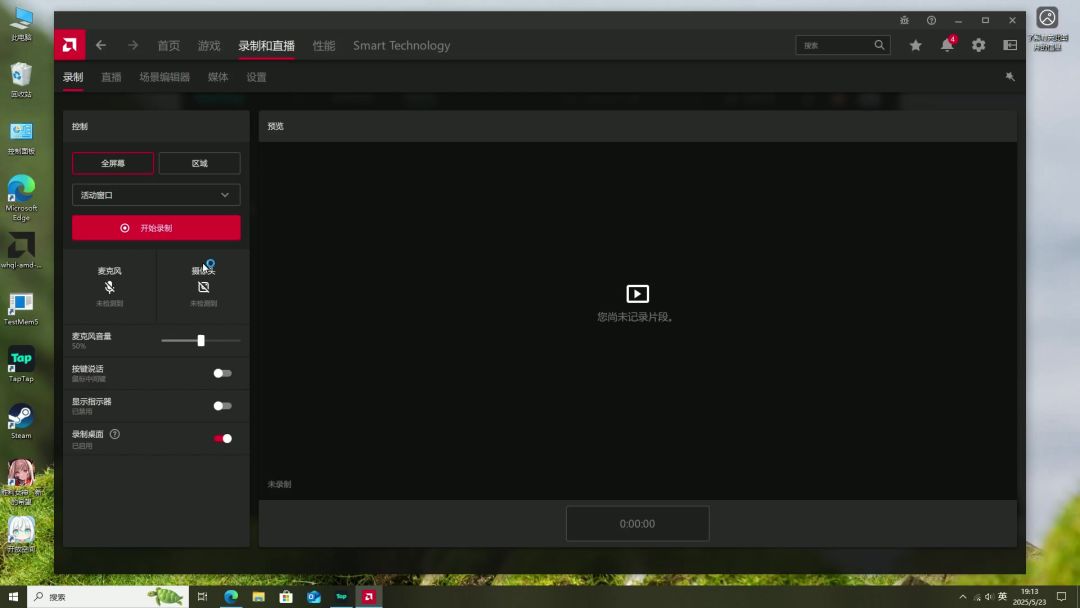Click the bug report icon

click(904, 20)
